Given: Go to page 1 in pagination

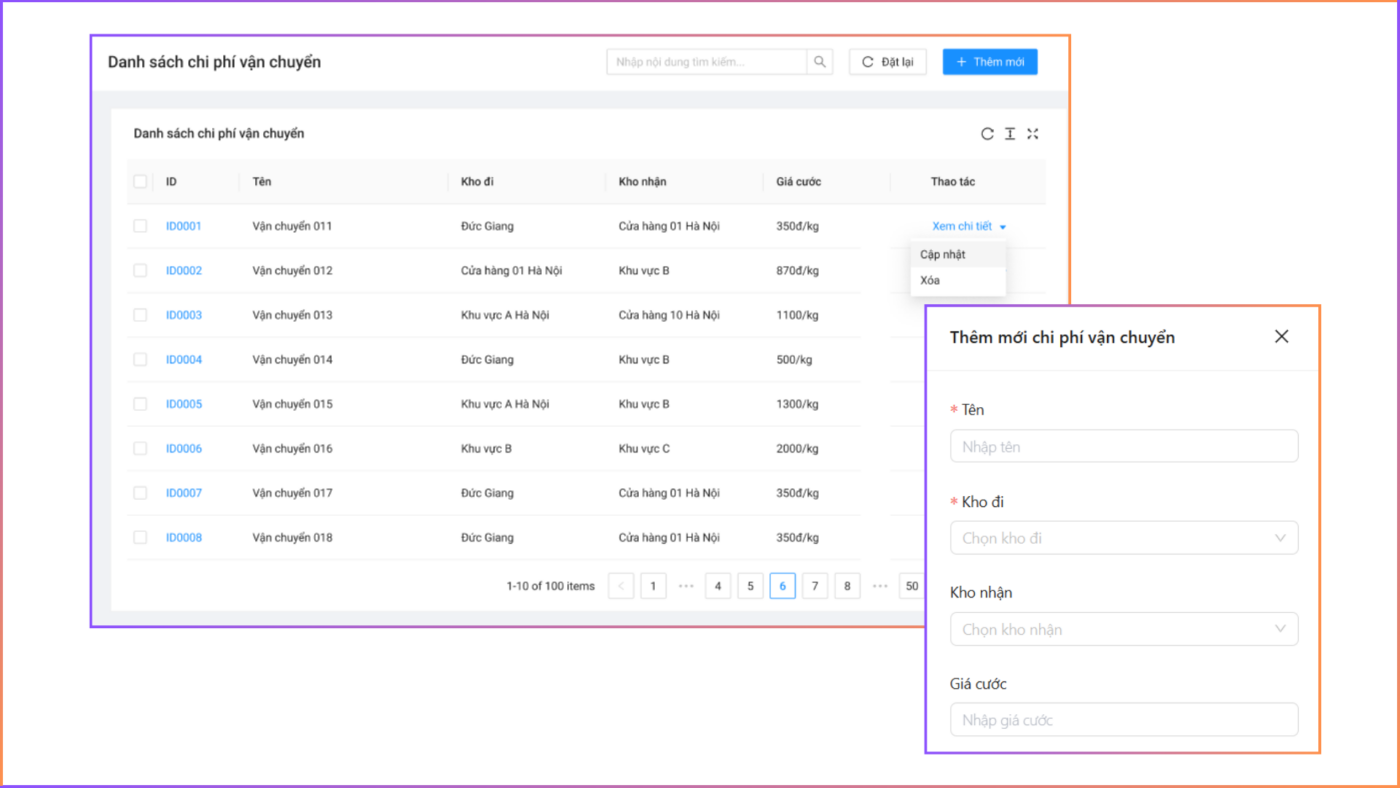Looking at the screenshot, I should click(x=653, y=586).
